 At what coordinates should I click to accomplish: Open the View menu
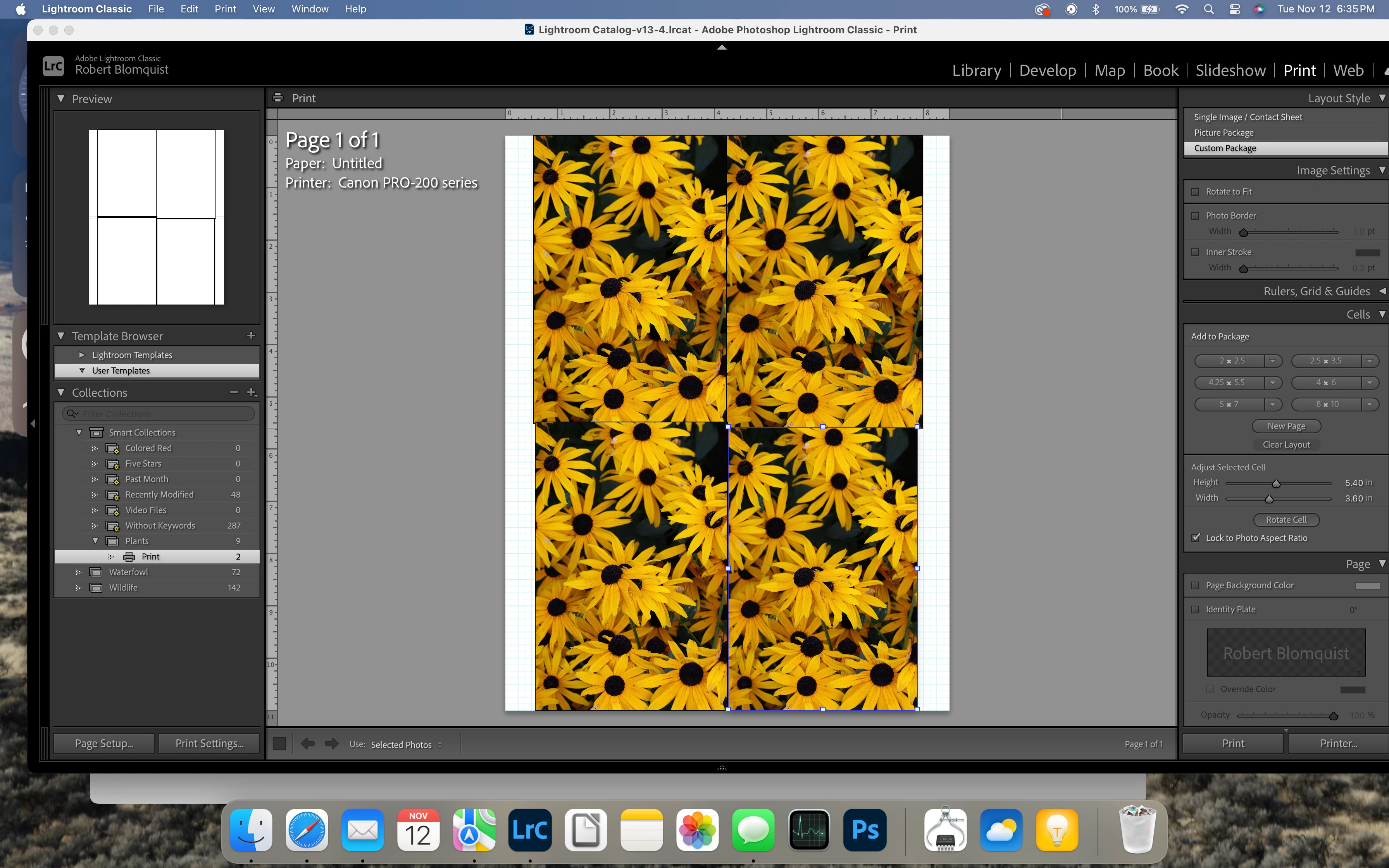[x=264, y=9]
